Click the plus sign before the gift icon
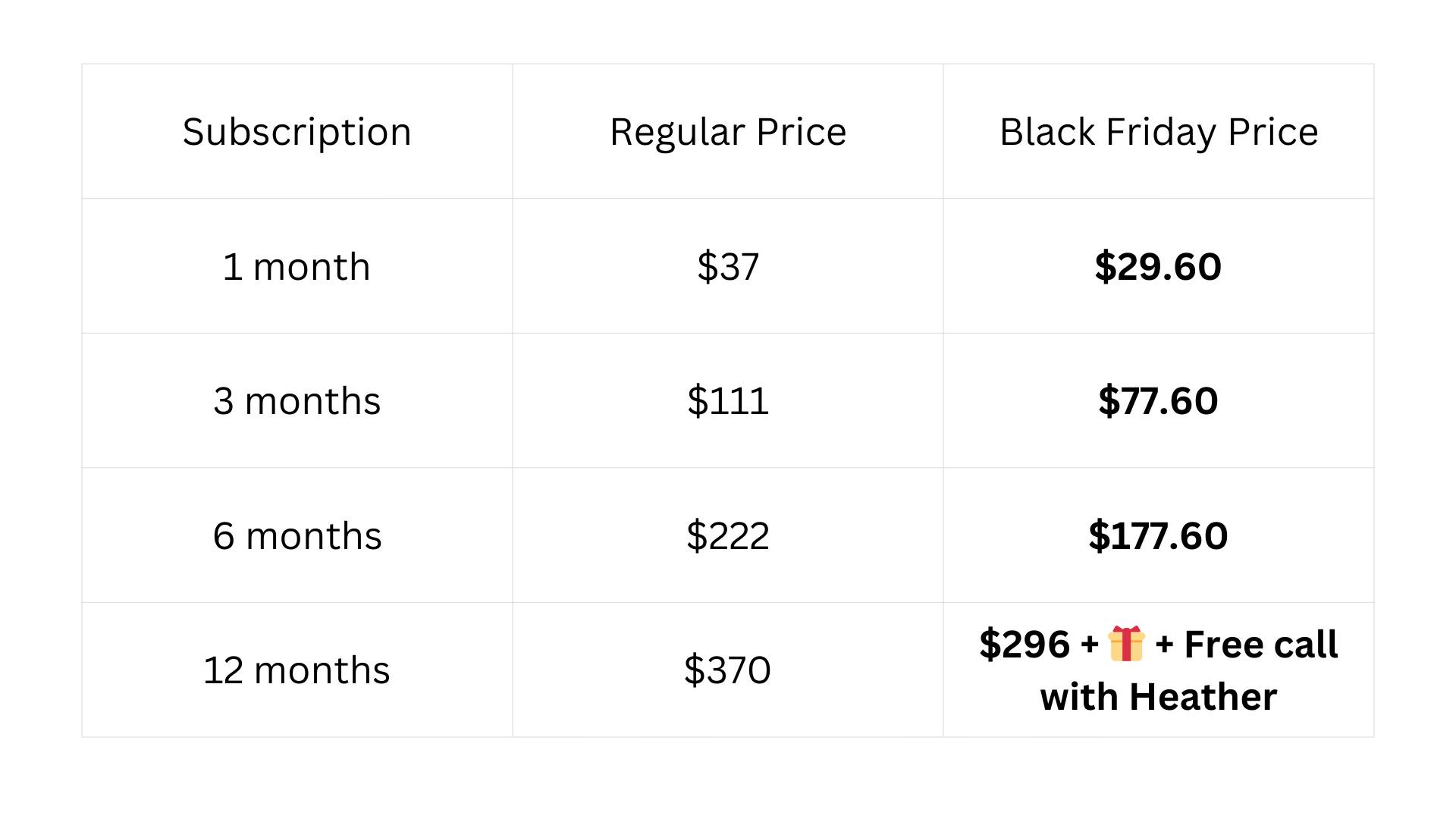The height and width of the screenshot is (819, 1456). point(1090,645)
